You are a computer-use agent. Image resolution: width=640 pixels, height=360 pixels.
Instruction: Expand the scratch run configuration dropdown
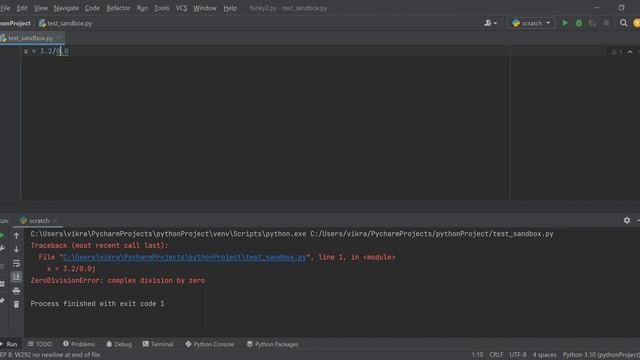tap(531, 23)
